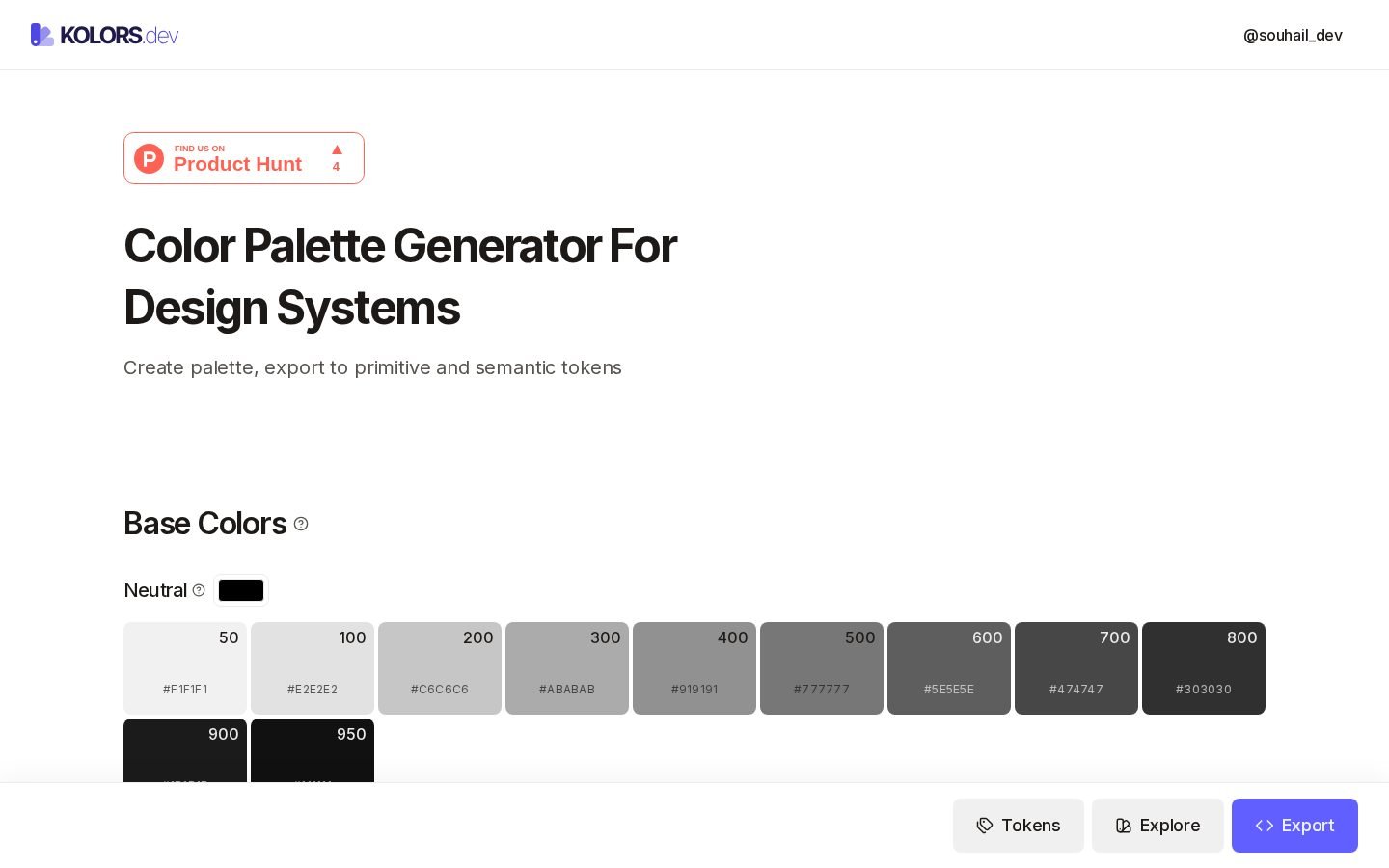Click the upvote triangle on the Product Hunt badge

click(337, 149)
